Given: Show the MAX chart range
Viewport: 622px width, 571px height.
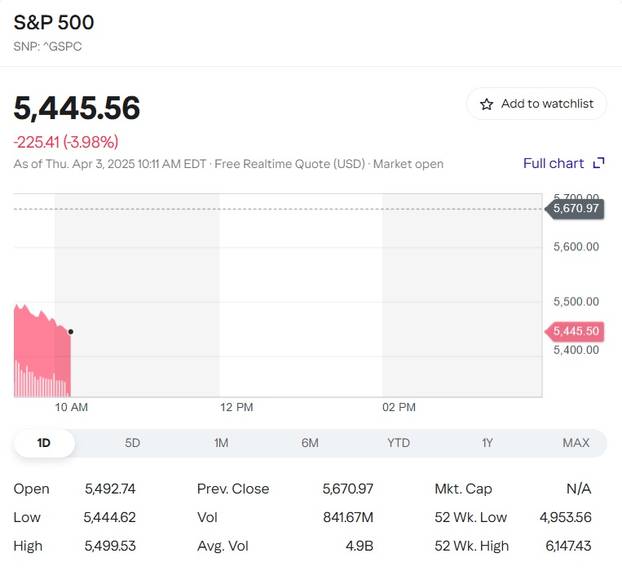Looking at the screenshot, I should pyautogui.click(x=576, y=442).
